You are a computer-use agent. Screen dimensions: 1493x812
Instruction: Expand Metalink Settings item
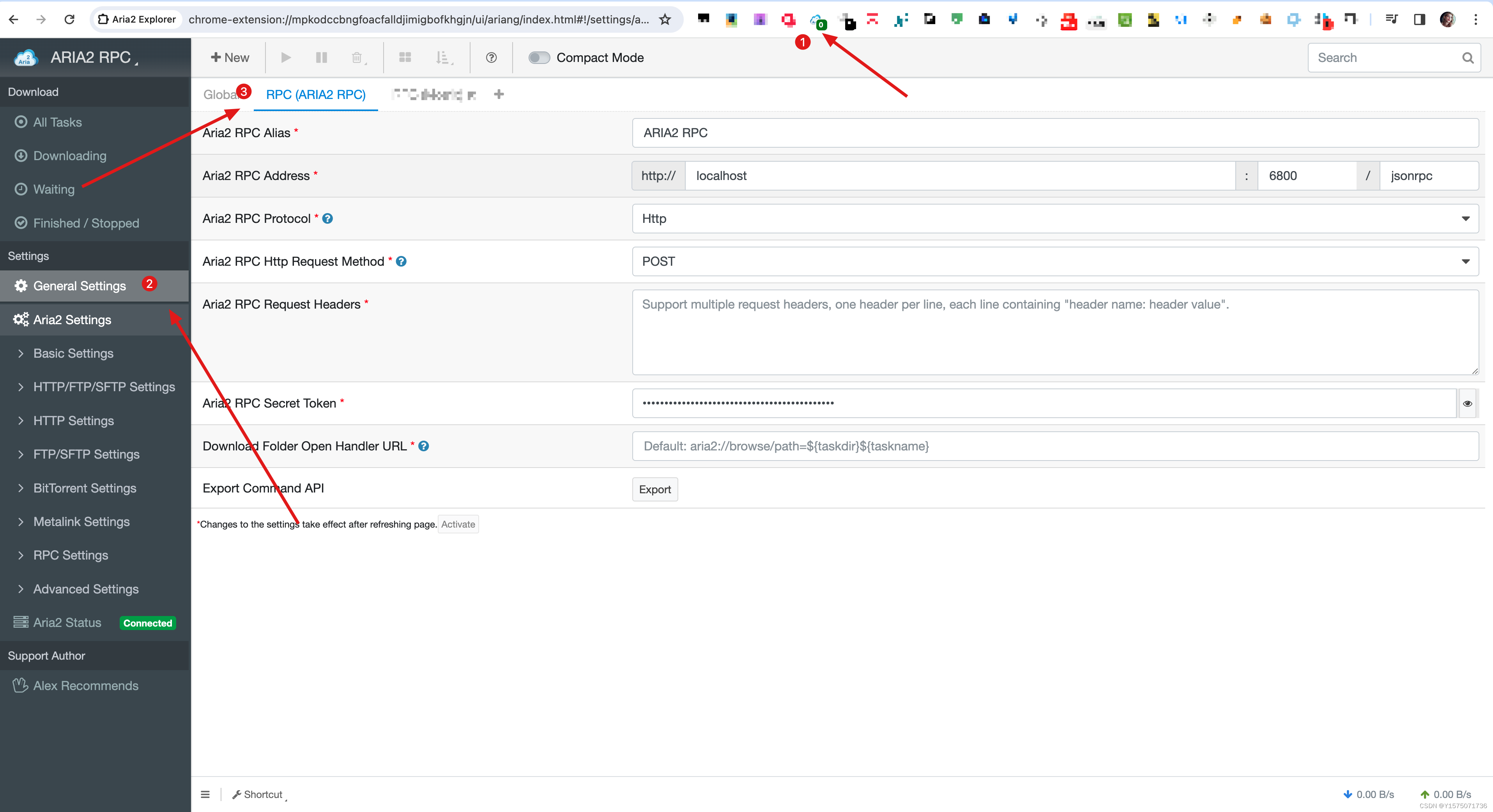pyautogui.click(x=81, y=522)
